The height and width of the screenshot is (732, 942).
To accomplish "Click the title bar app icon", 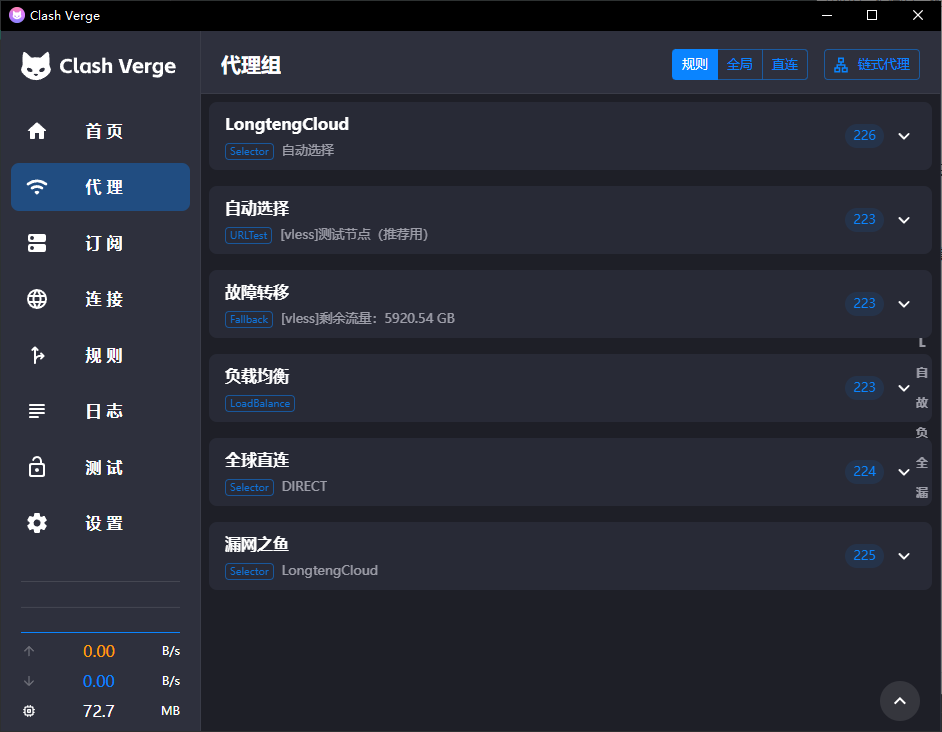I will click(17, 15).
